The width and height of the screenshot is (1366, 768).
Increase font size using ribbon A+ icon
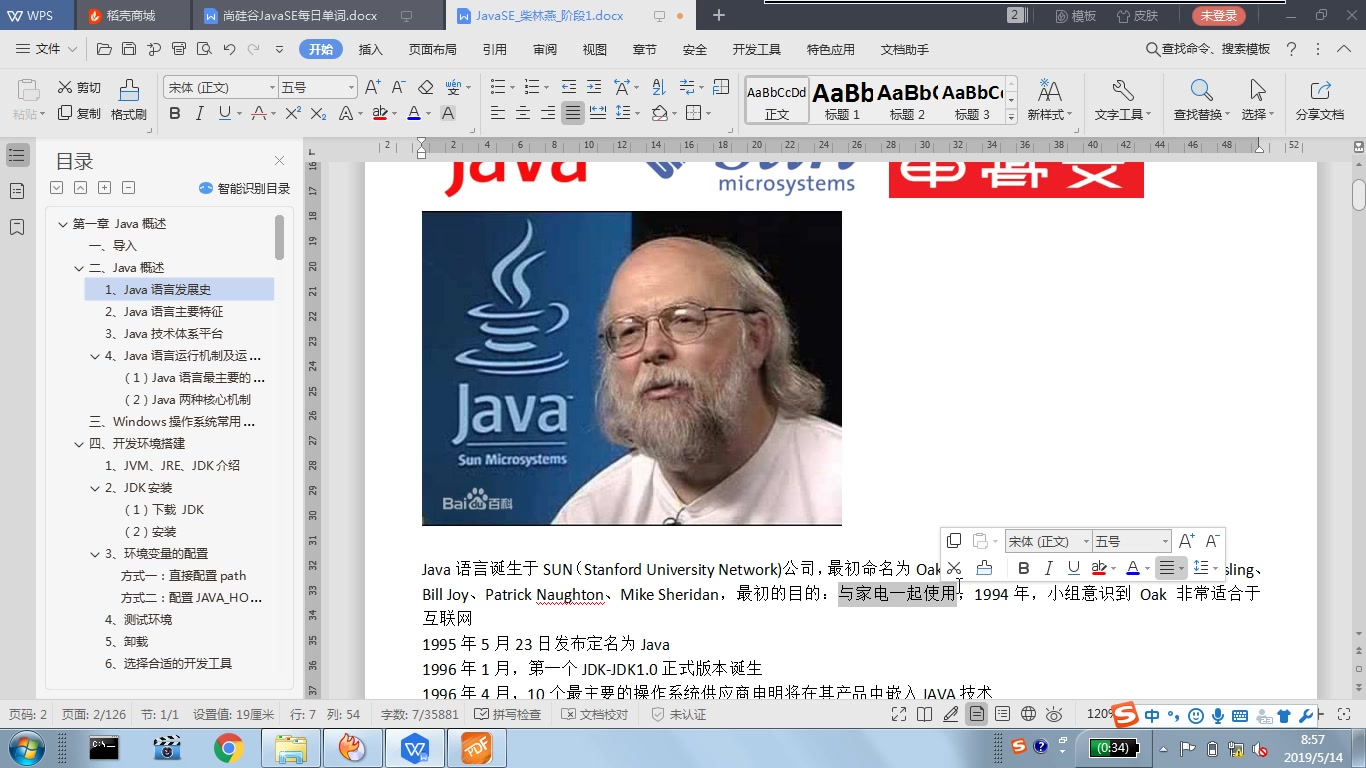pos(373,87)
